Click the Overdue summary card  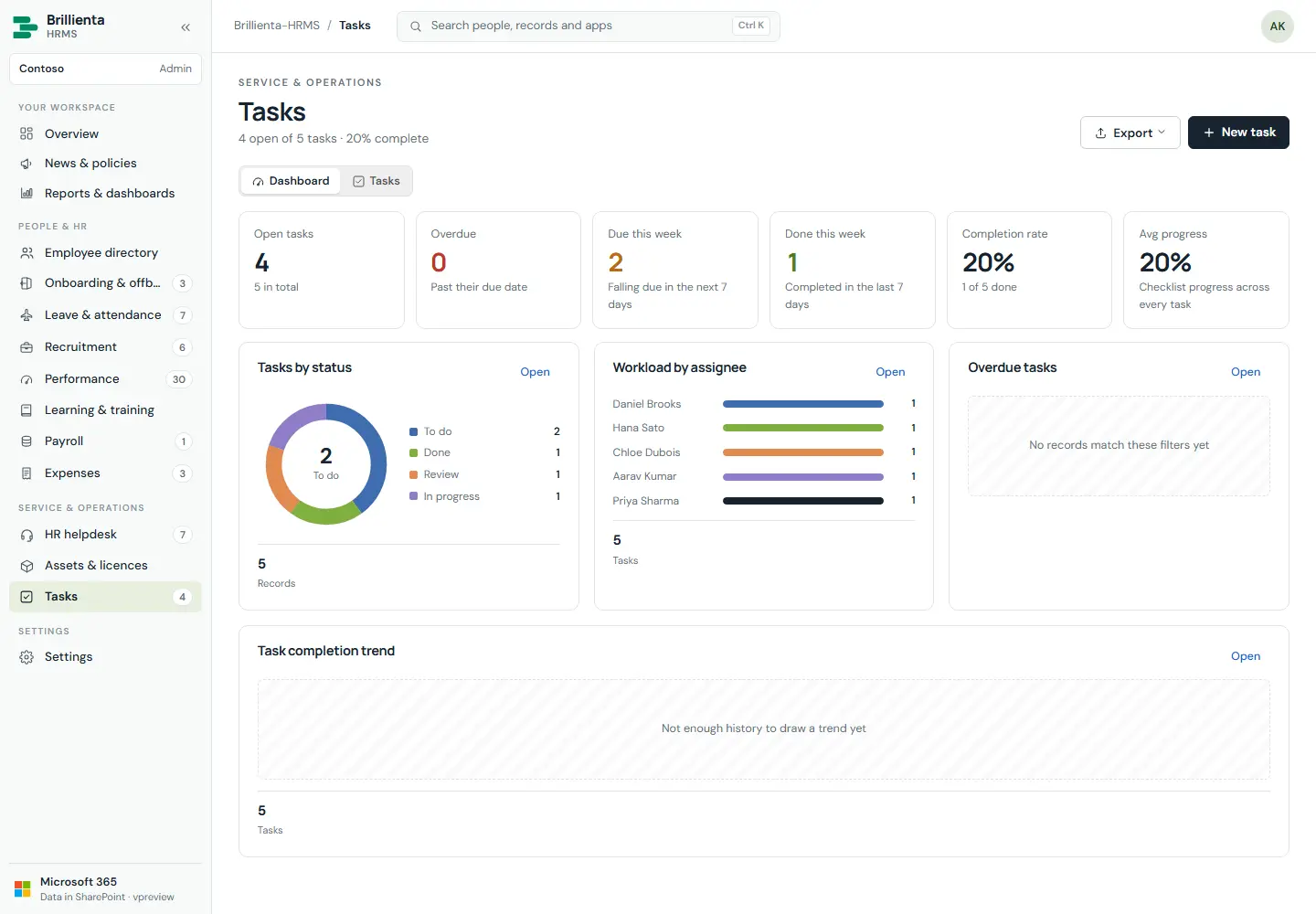pyautogui.click(x=498, y=270)
